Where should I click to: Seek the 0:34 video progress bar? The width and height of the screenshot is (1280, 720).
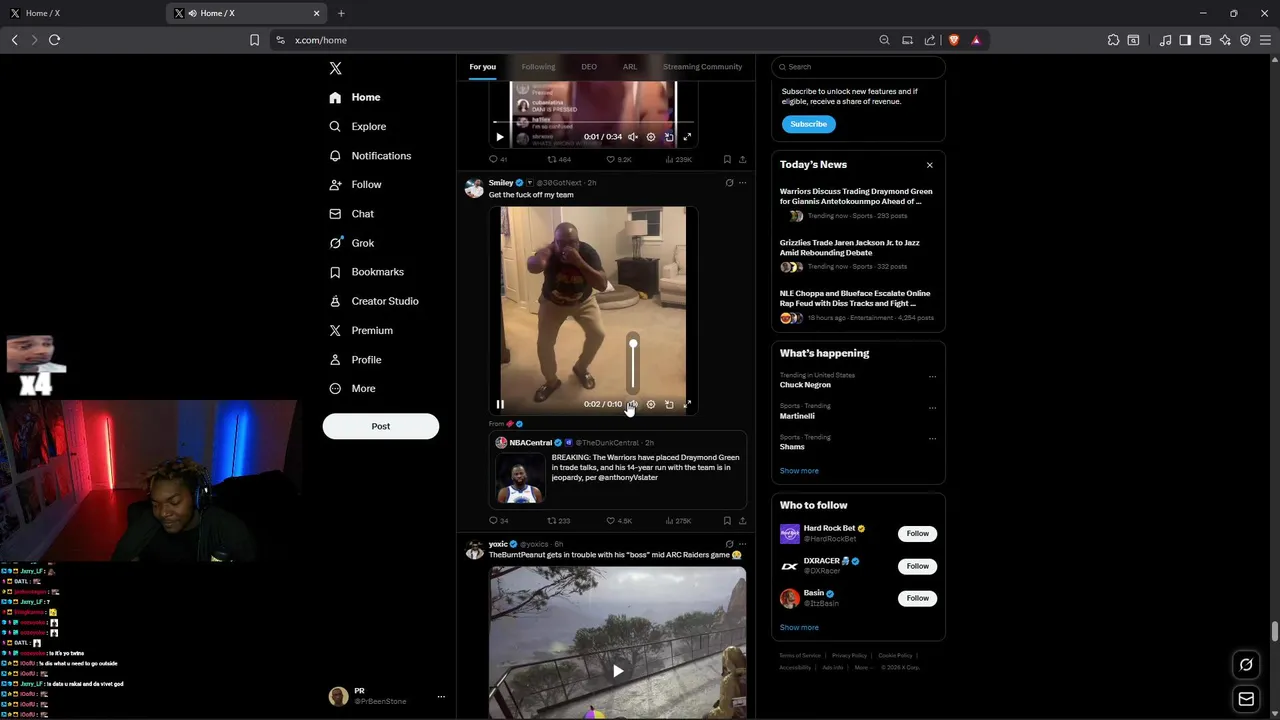[593, 123]
